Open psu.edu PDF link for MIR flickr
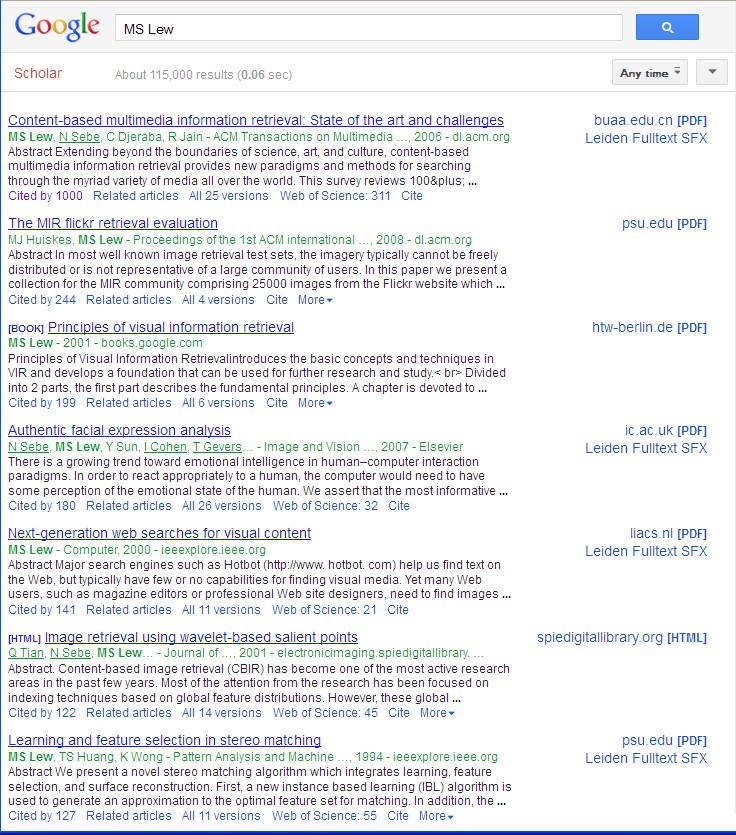This screenshot has width=736, height=835. (664, 224)
